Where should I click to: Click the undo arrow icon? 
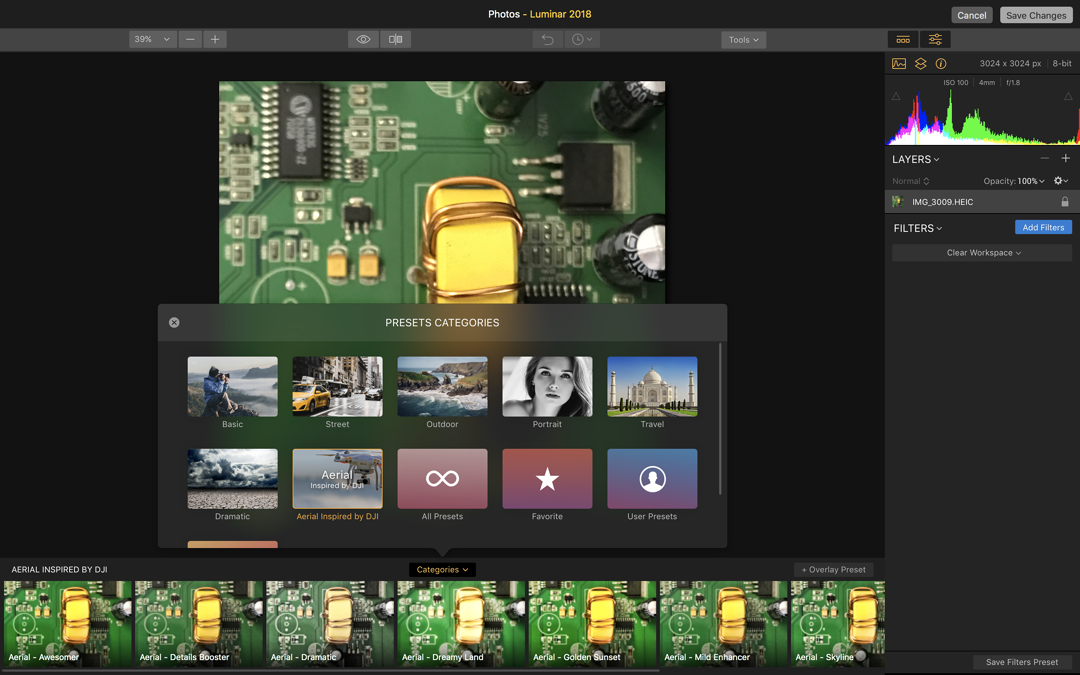pos(548,39)
